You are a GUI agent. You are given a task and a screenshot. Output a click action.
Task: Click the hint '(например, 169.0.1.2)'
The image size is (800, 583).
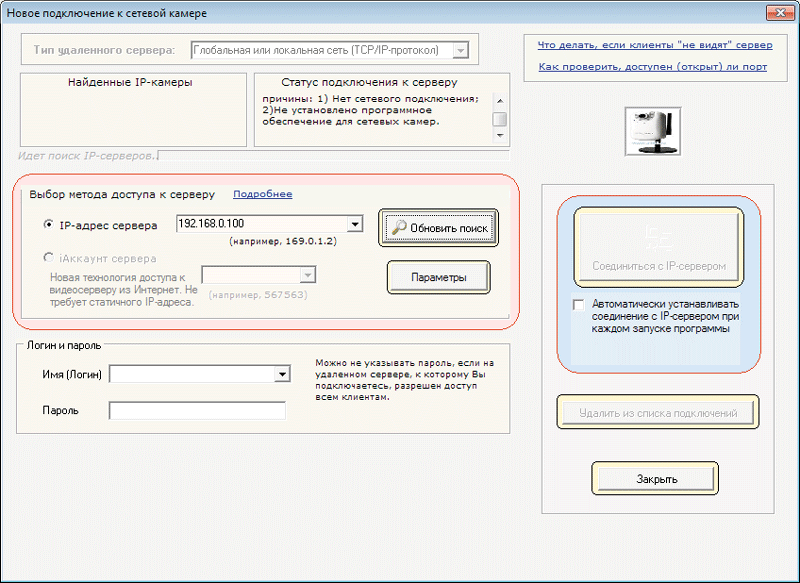[283, 241]
